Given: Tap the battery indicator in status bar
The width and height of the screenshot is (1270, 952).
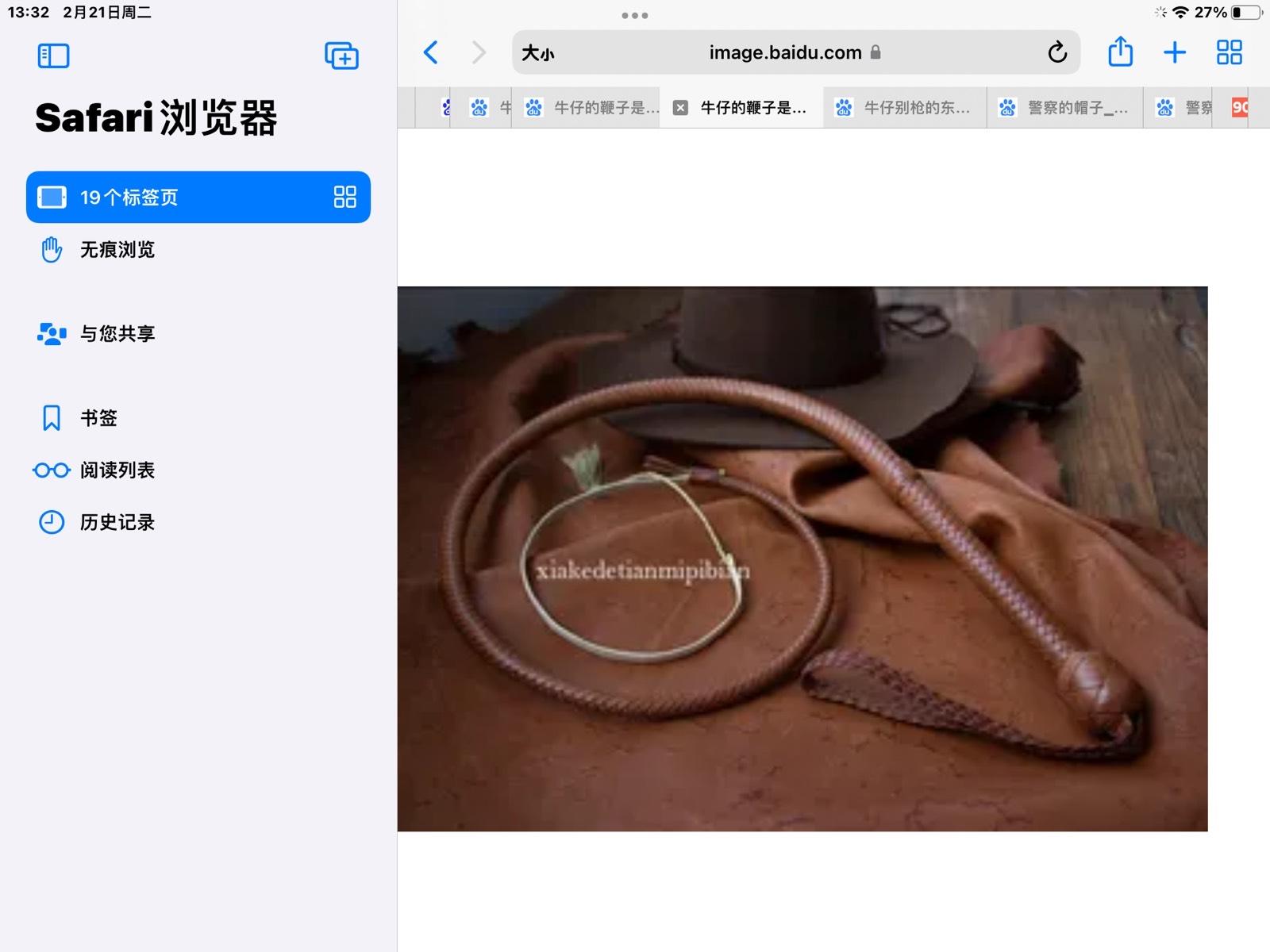Looking at the screenshot, I should 1246,12.
